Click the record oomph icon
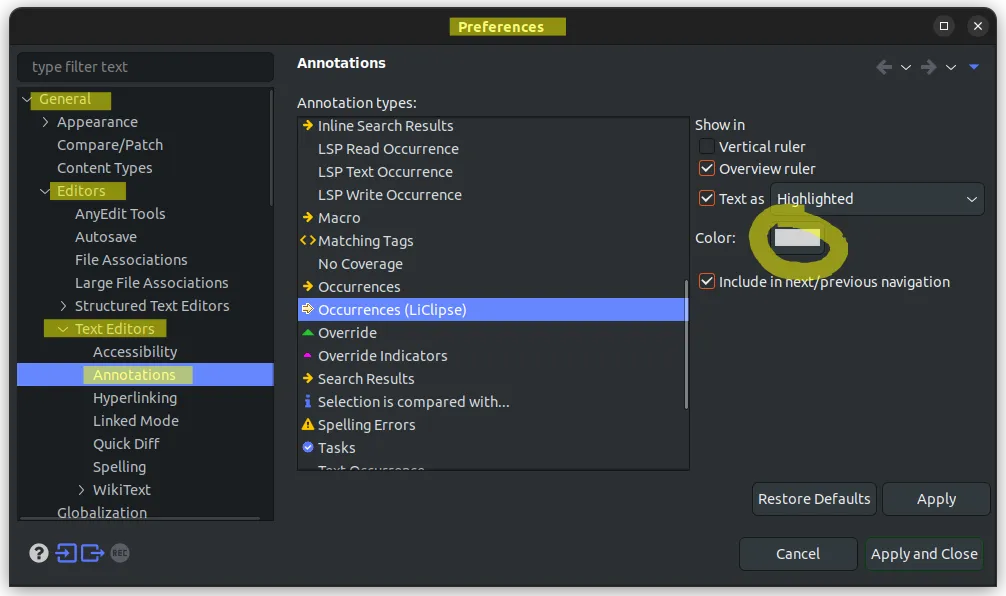1006x596 pixels. pos(120,553)
